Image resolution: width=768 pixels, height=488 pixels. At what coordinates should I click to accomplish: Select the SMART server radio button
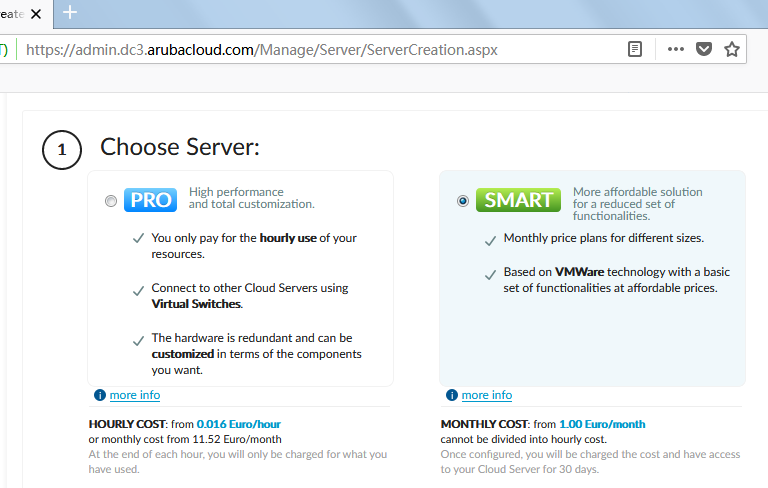(x=463, y=201)
